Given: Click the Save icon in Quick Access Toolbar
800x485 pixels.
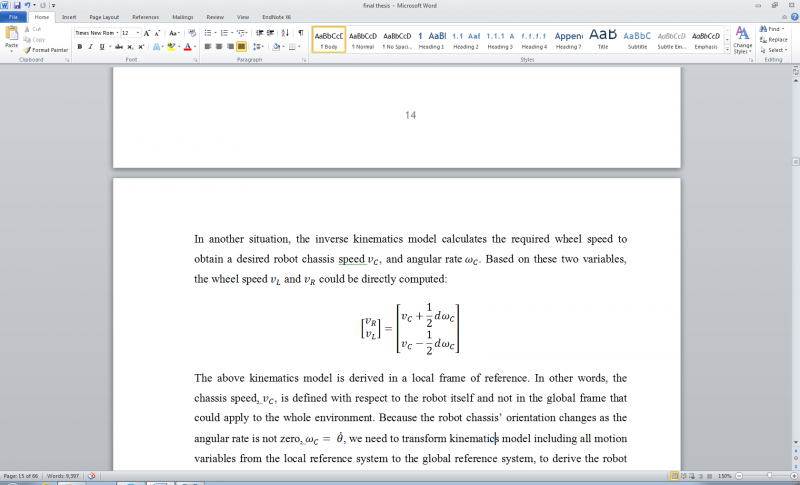Looking at the screenshot, I should click(x=17, y=5).
